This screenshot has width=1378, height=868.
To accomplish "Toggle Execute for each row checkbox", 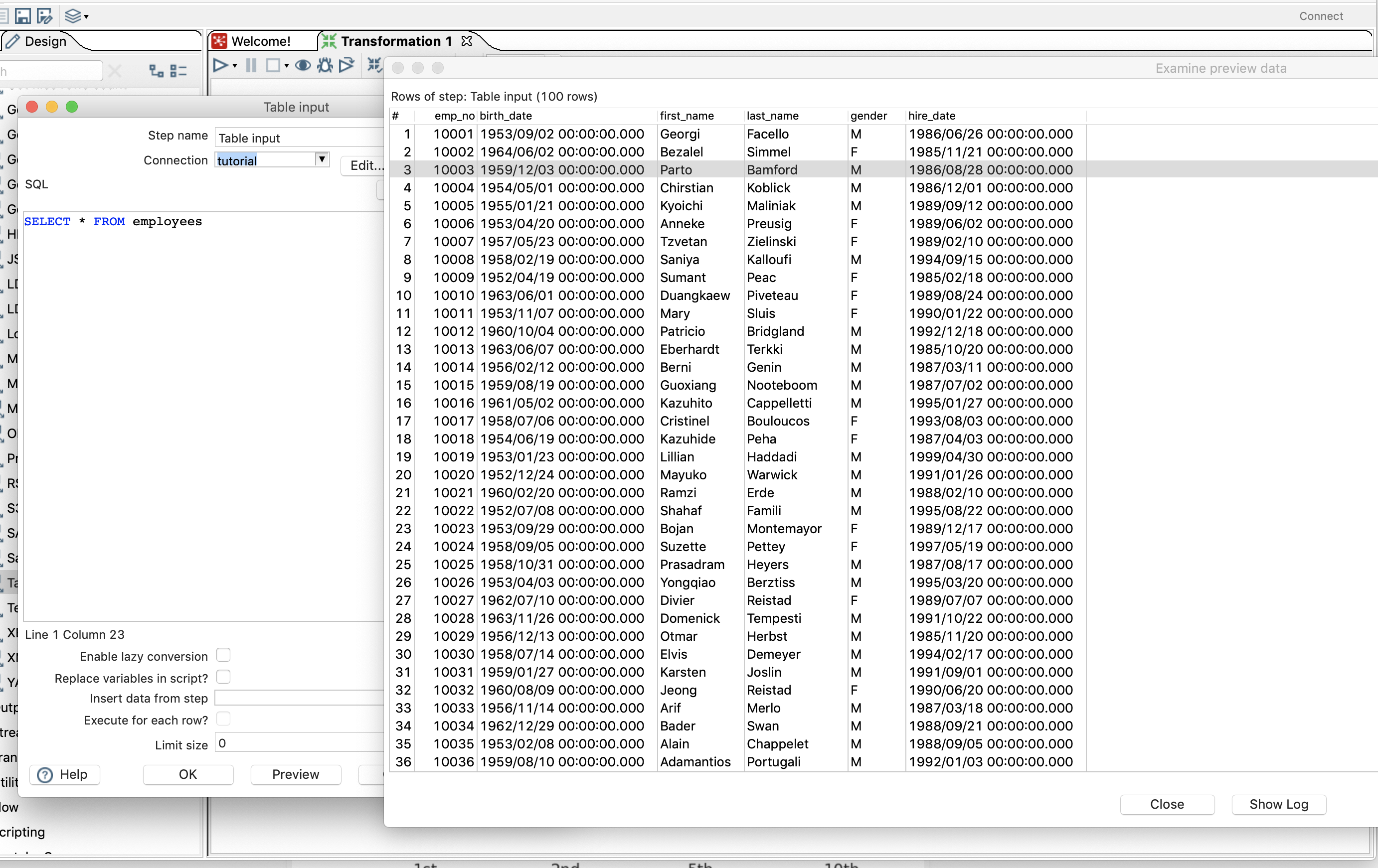I will (223, 719).
